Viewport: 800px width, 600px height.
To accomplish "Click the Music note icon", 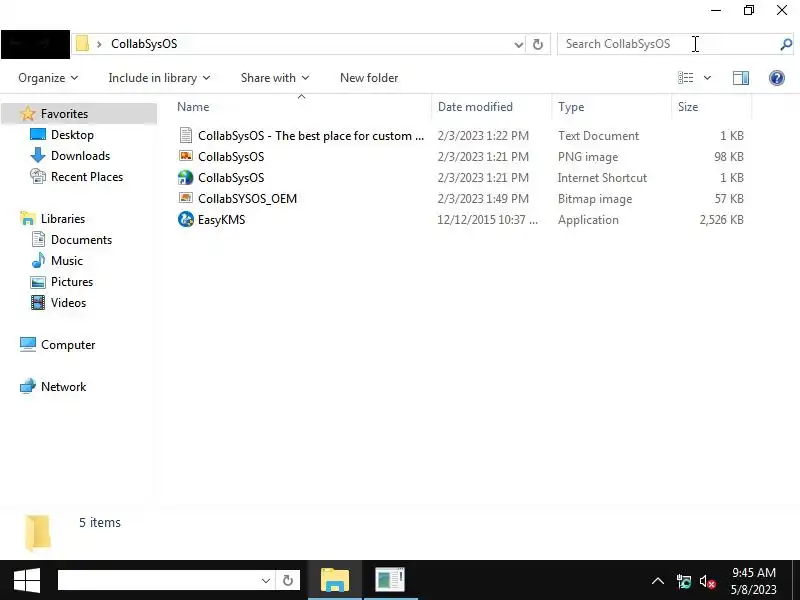I will 38,260.
